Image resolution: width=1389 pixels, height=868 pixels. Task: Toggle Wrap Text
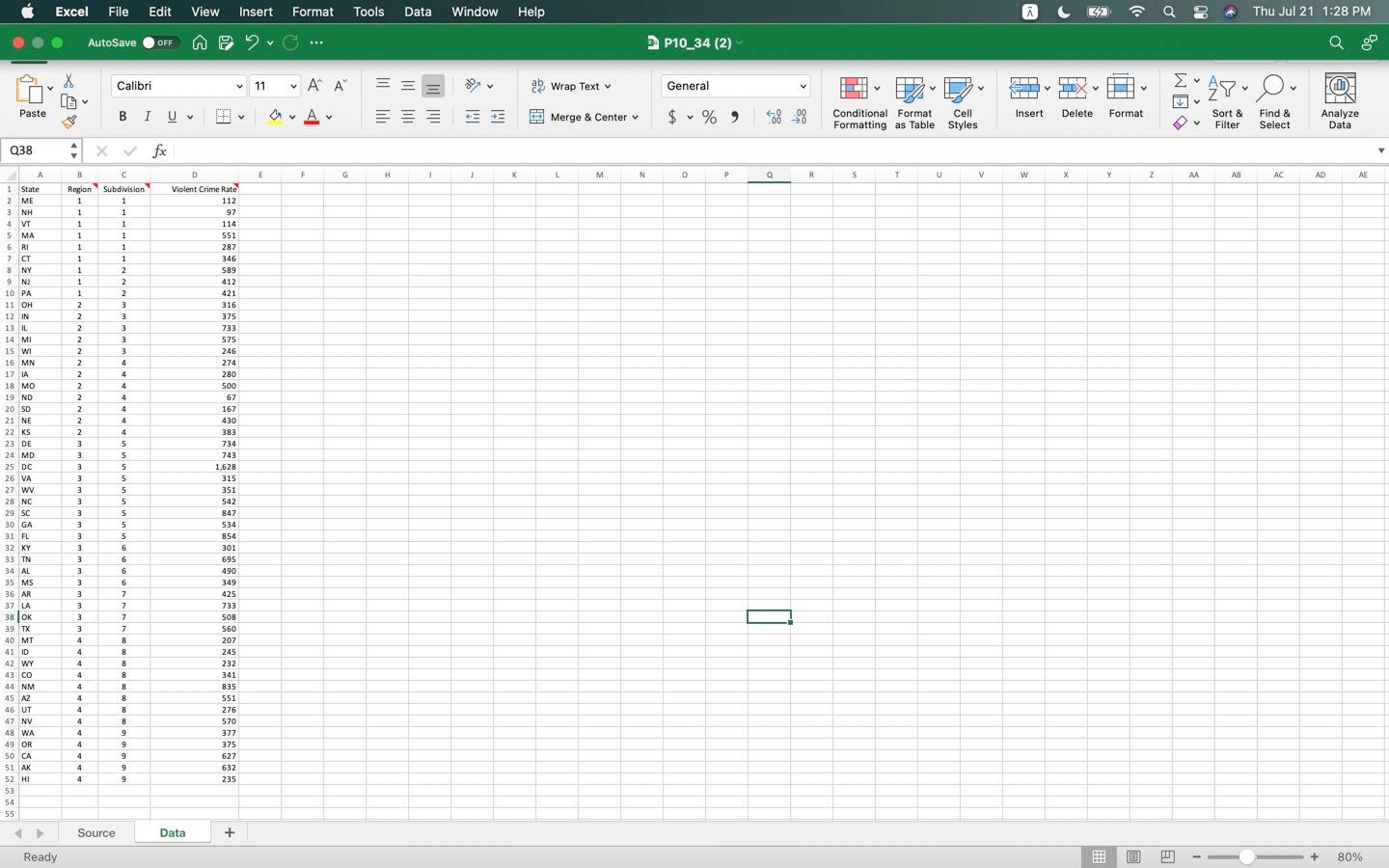coord(570,86)
